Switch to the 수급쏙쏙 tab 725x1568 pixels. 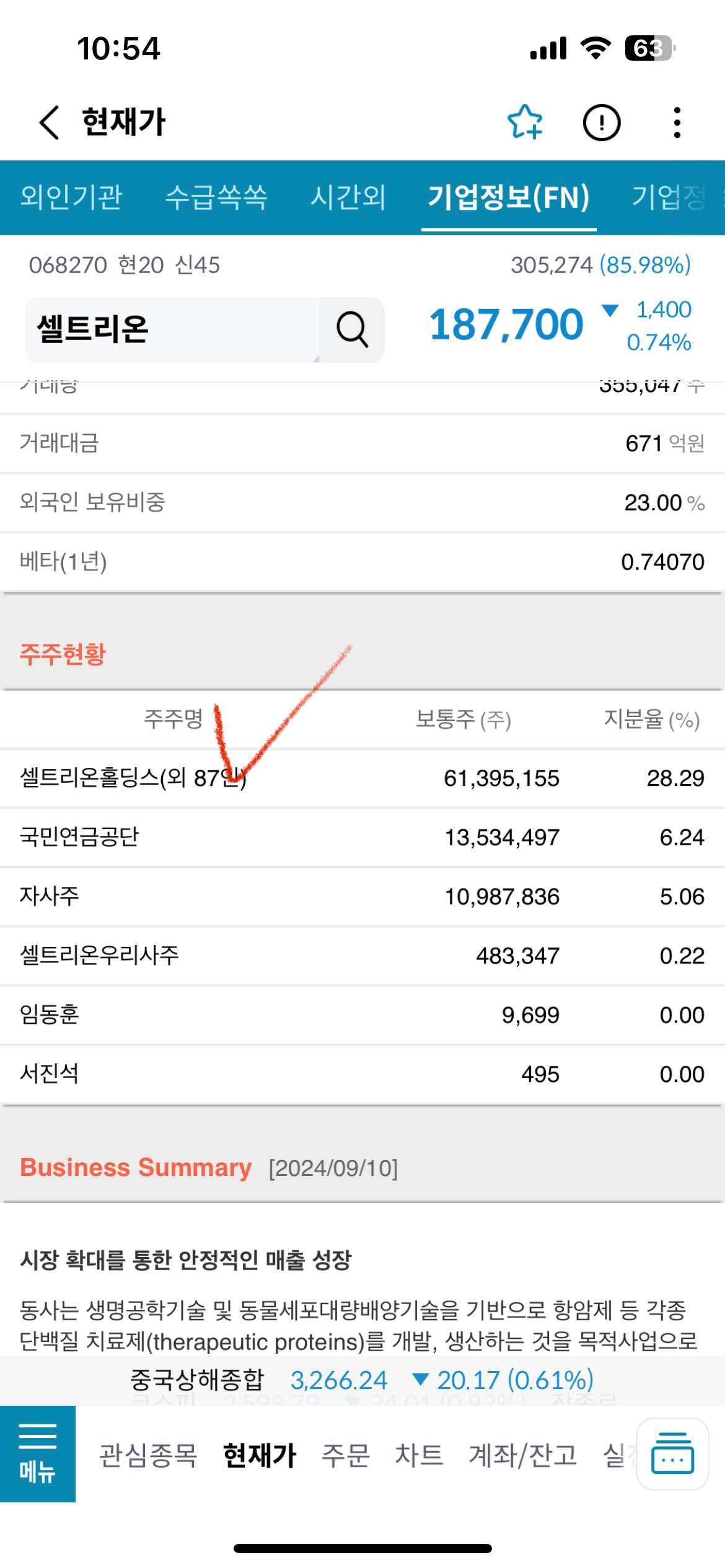pyautogui.click(x=216, y=197)
